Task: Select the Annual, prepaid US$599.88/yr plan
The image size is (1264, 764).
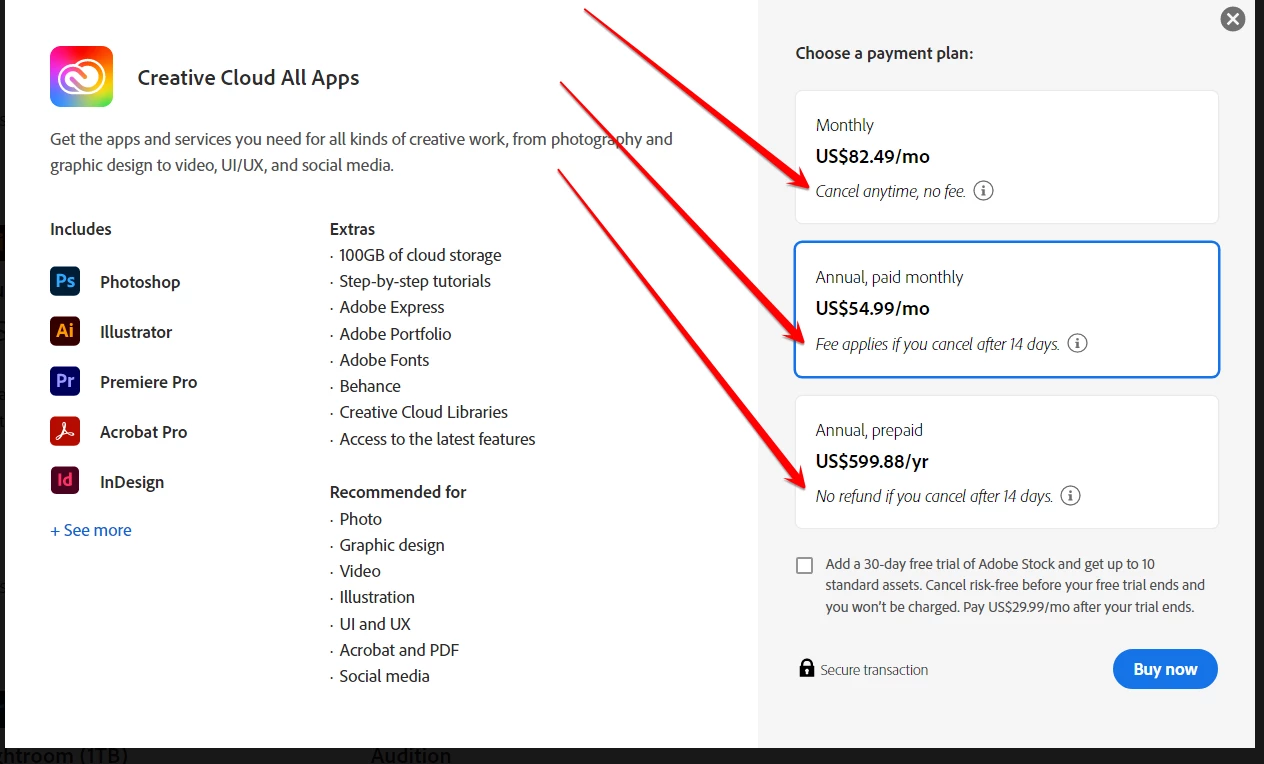Action: click(1007, 462)
